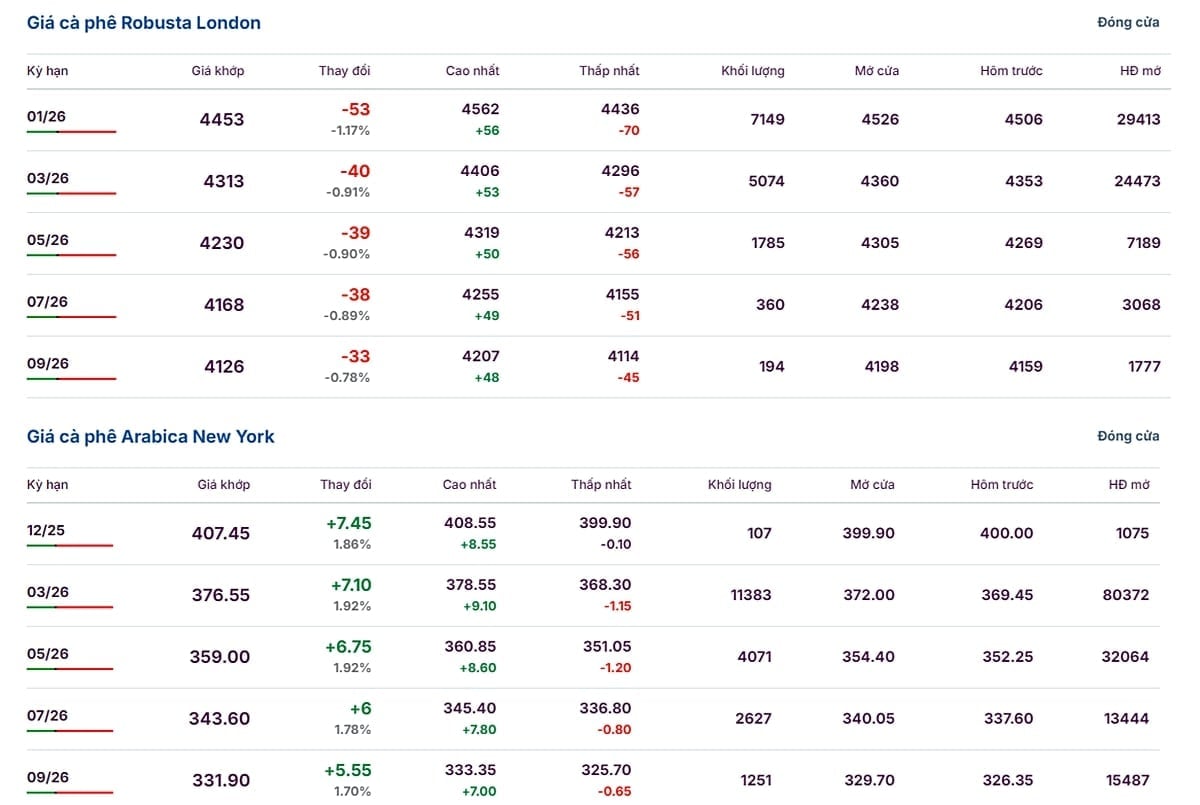Click the Robusta "Khối lượng" column header
Image resolution: width=1200 pixels, height=805 pixels.
click(x=753, y=71)
